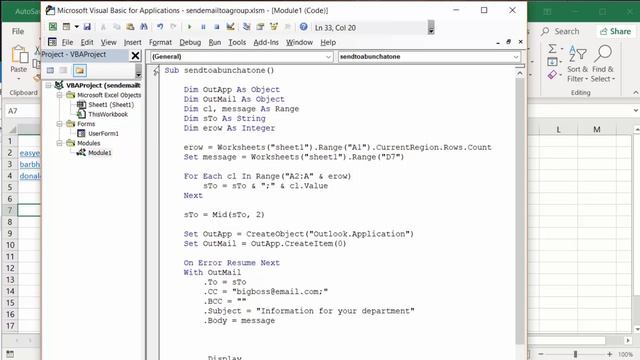Open the Help menu

[328, 42]
